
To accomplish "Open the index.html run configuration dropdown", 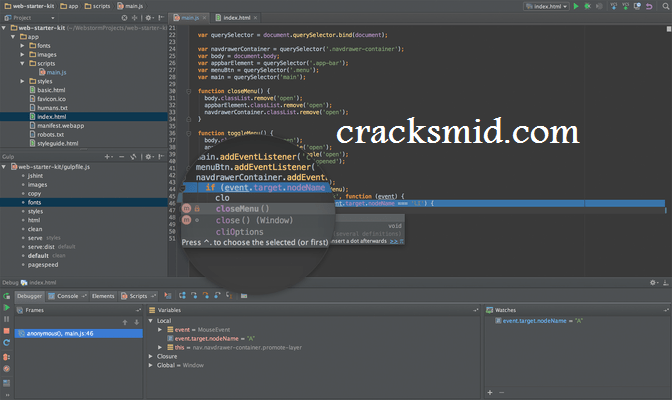I will pyautogui.click(x=547, y=6).
